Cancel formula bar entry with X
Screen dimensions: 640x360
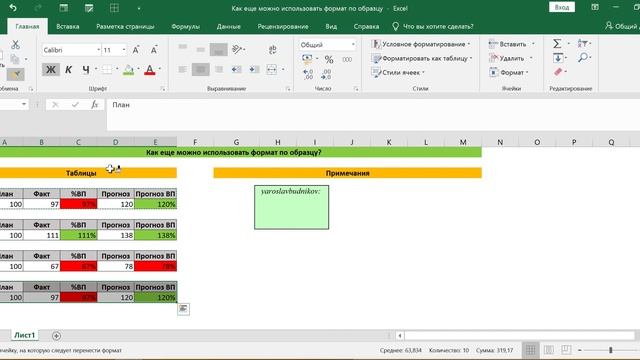point(56,104)
